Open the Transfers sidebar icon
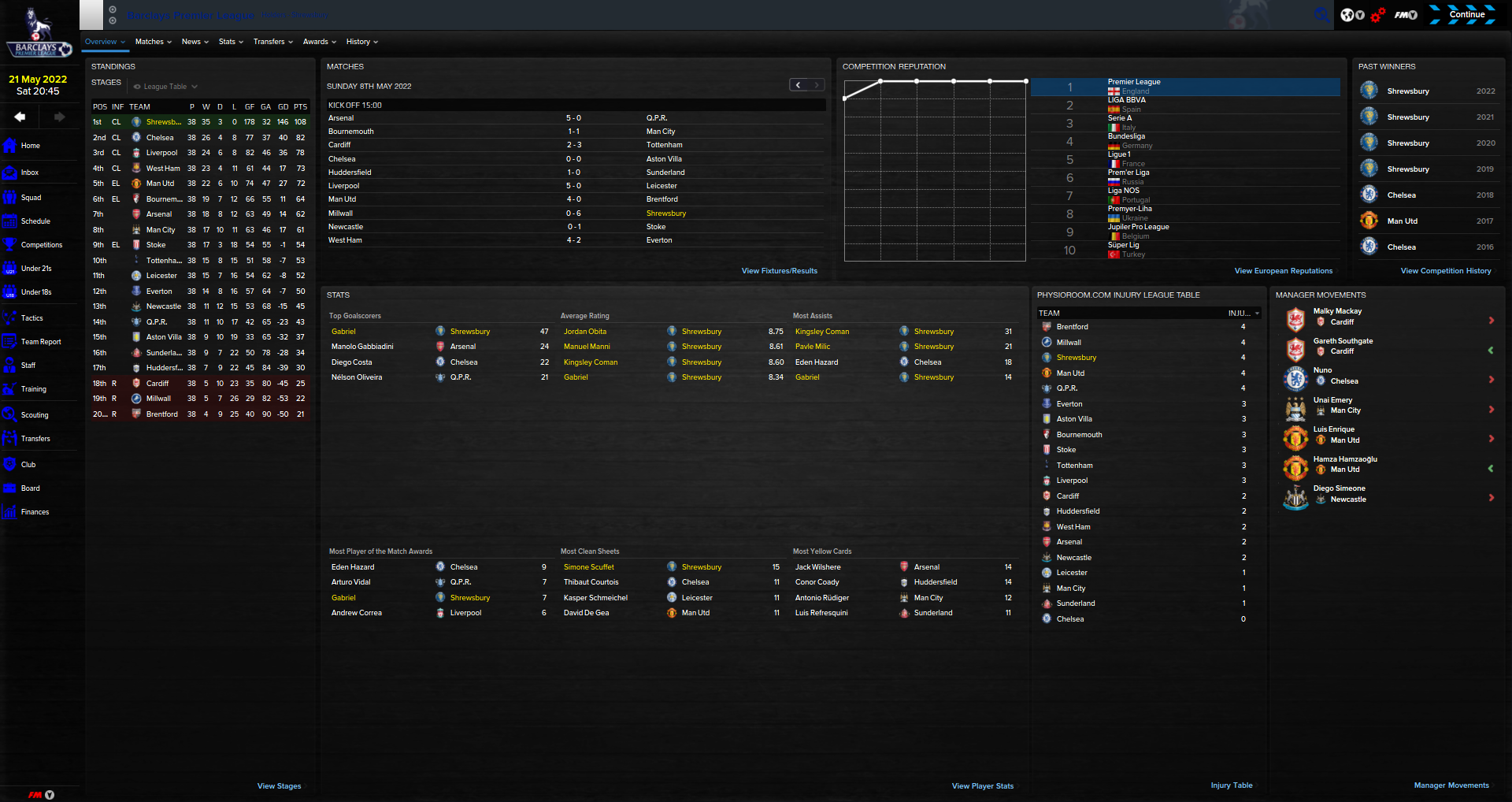Screen dimensions: 1512x802 9,438
